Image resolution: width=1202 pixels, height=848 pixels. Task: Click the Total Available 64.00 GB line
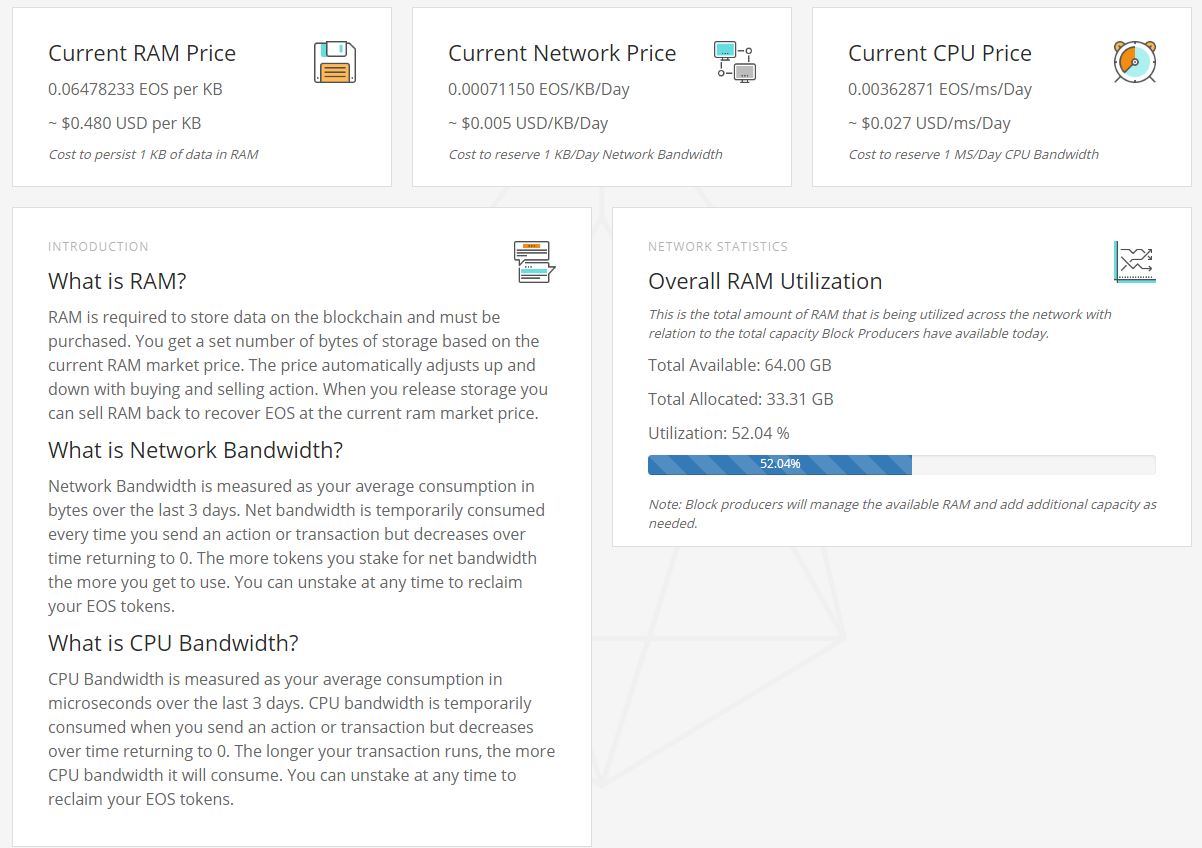point(740,365)
